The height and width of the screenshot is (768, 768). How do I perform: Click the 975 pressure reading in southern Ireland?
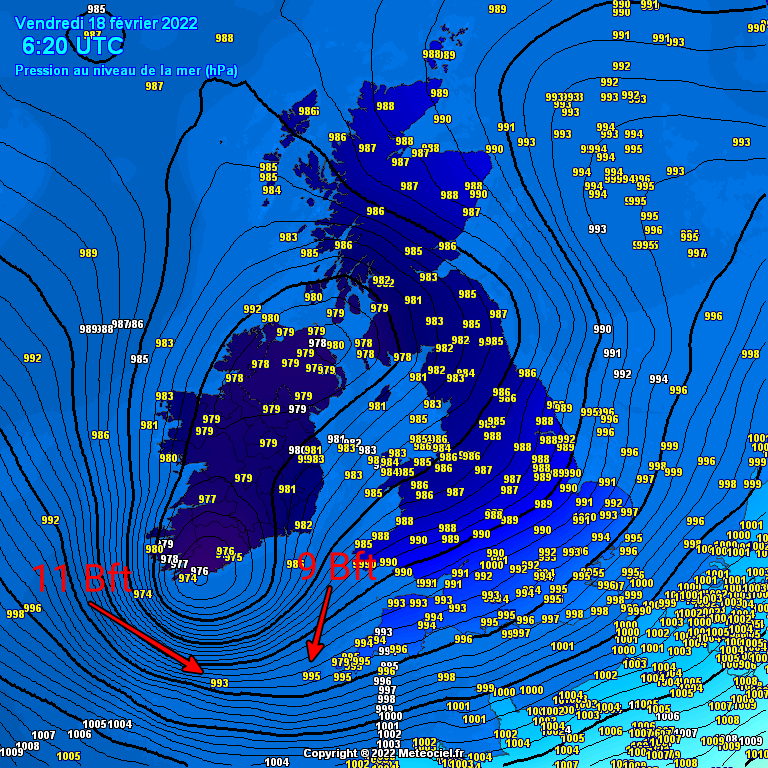click(233, 557)
